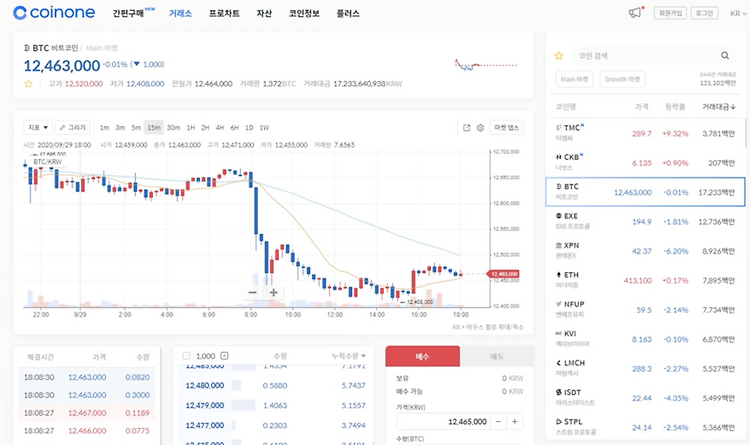Zoom in chart with plus button

click(274, 292)
